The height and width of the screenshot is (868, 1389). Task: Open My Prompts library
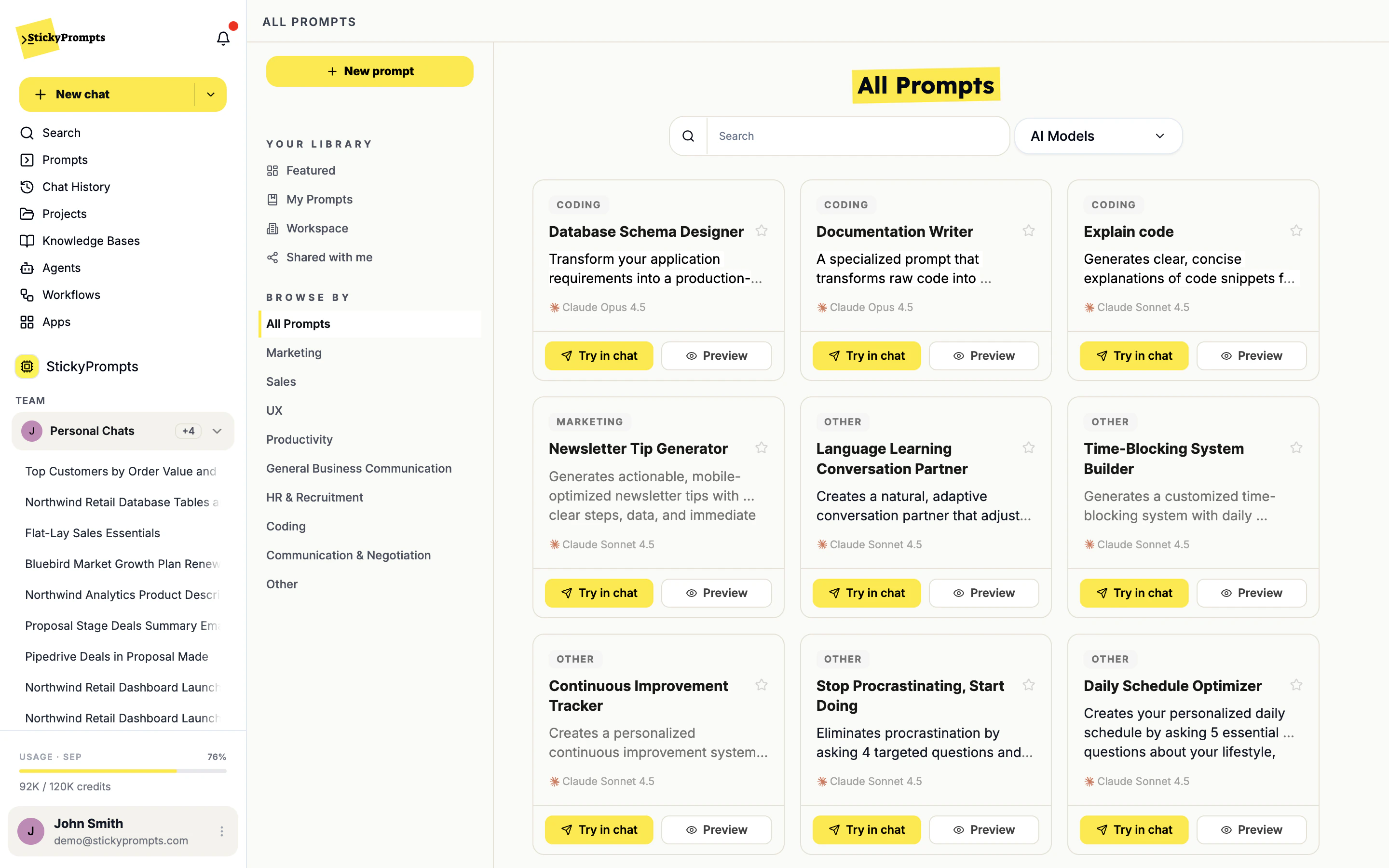tap(309, 200)
